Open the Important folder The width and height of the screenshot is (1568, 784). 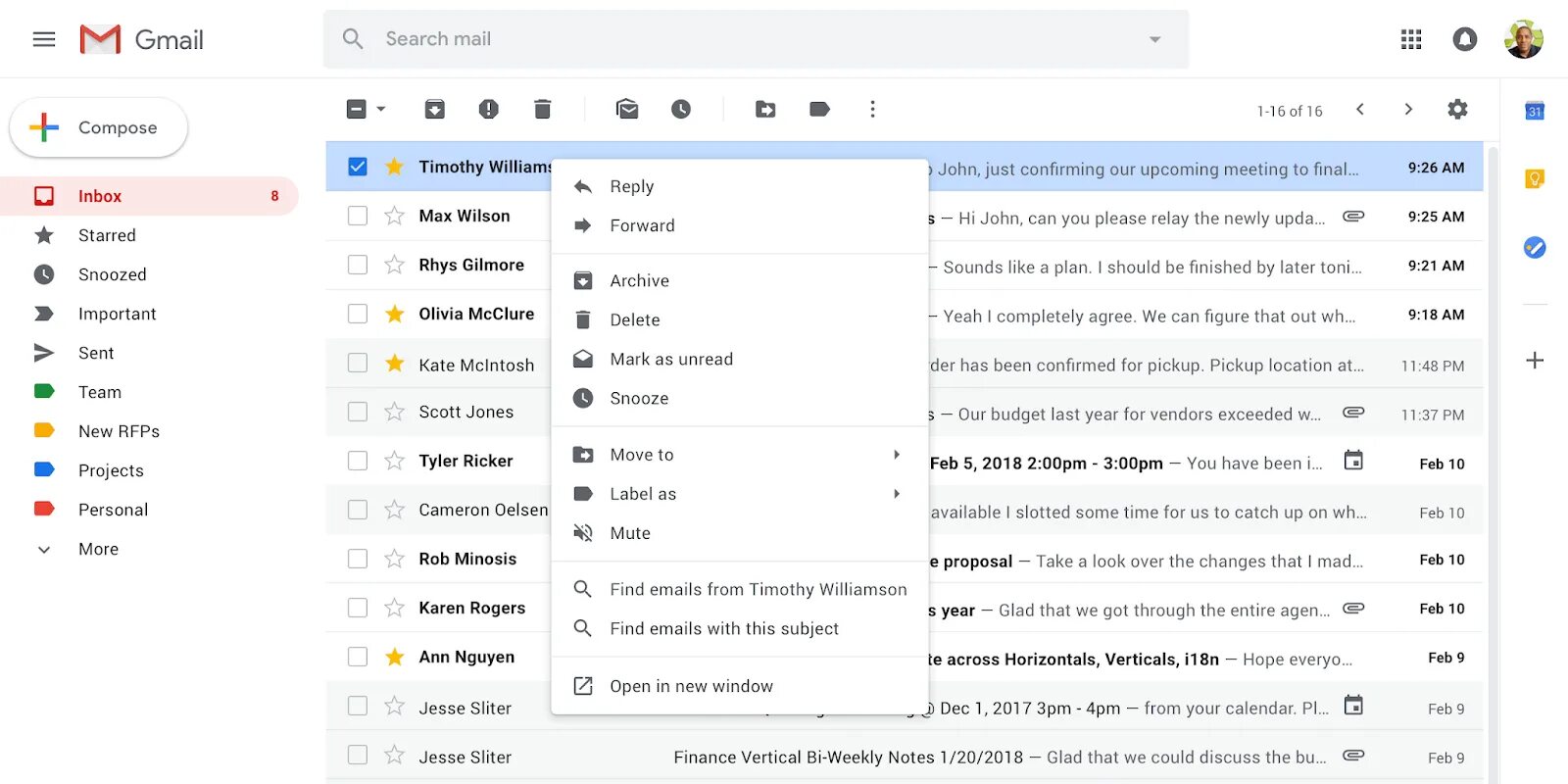pos(149,314)
